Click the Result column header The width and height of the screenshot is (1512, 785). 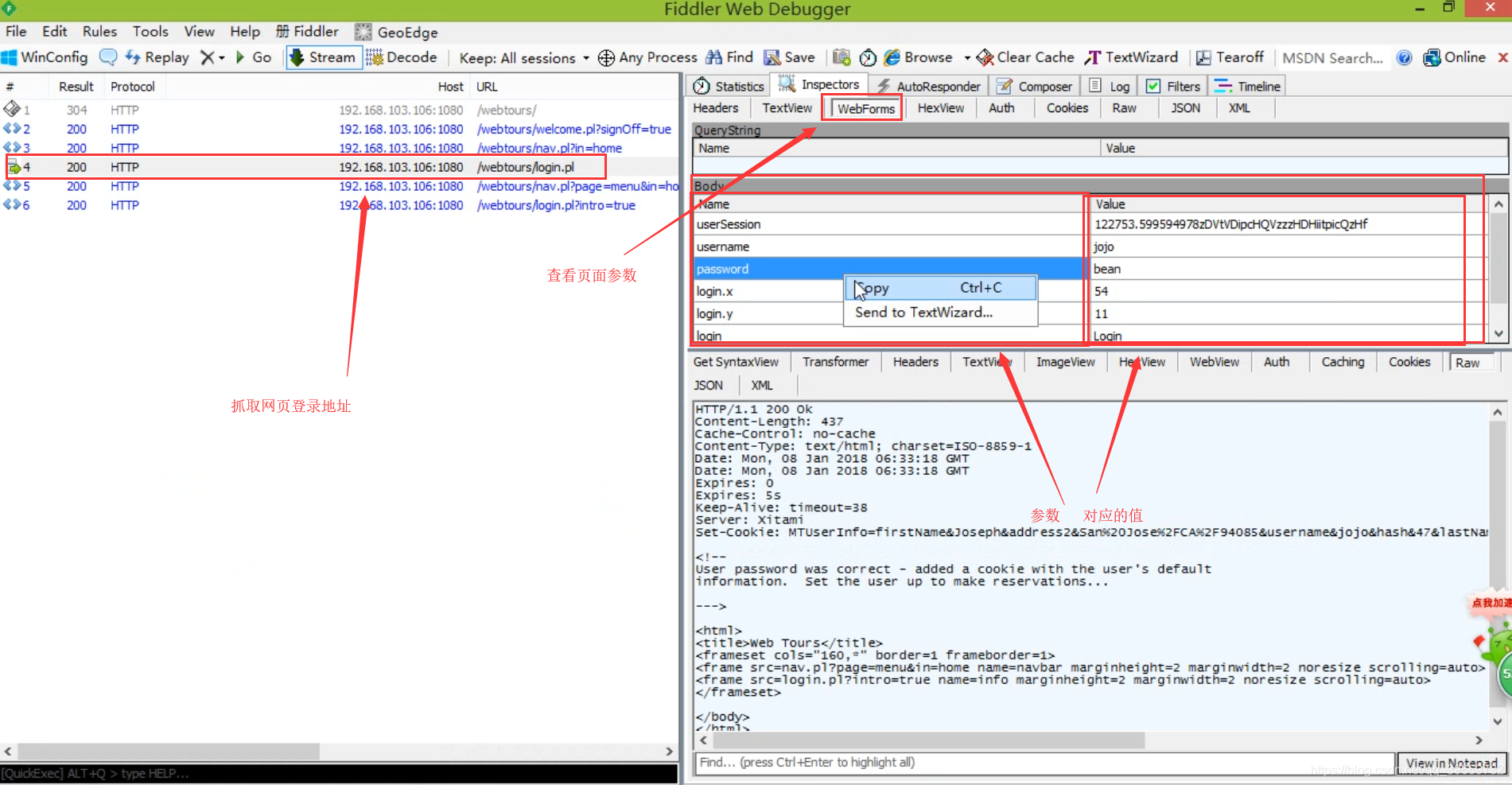coord(76,87)
